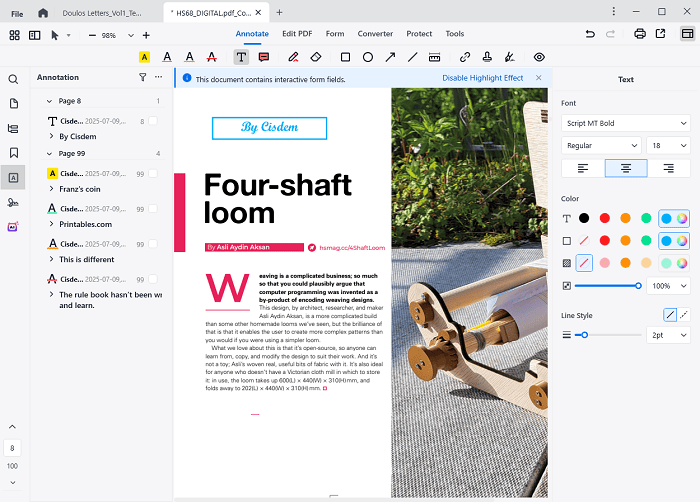The width and height of the screenshot is (700, 502).
Task: Filter annotations with the funnel icon
Action: (142, 78)
